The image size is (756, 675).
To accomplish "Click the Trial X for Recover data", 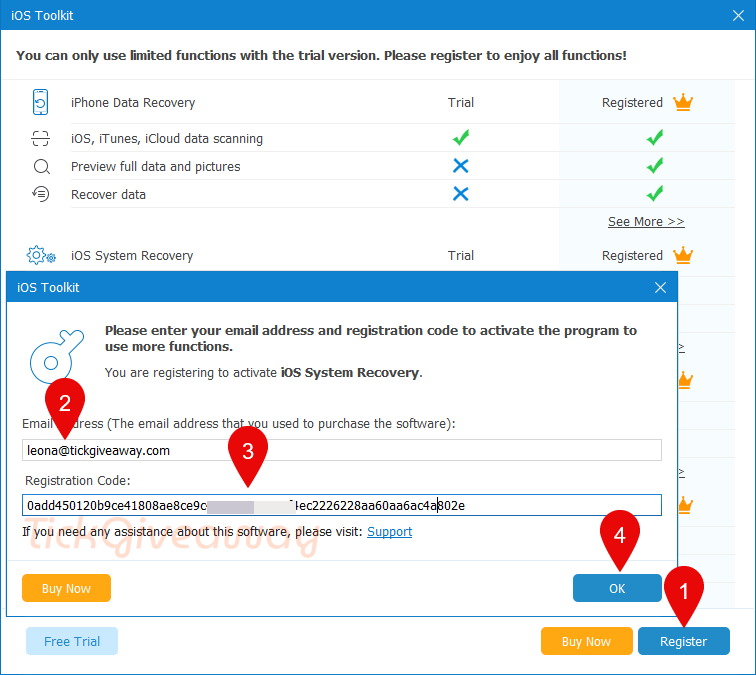I will click(460, 194).
